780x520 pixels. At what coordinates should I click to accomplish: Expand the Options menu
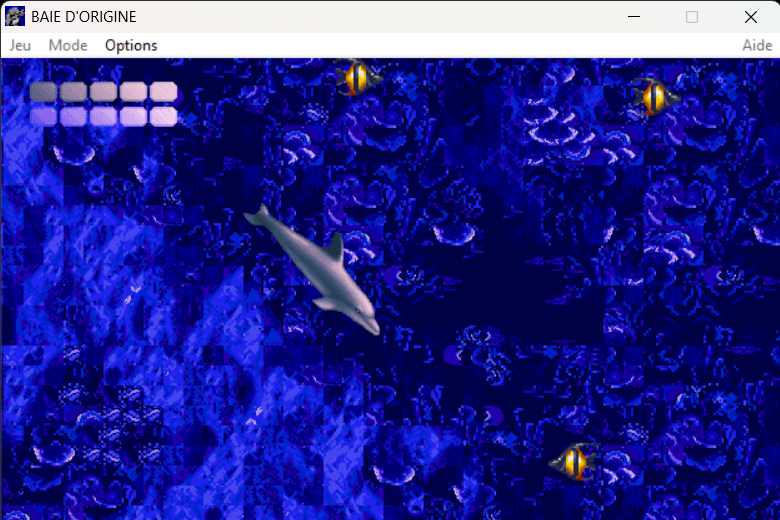[131, 45]
